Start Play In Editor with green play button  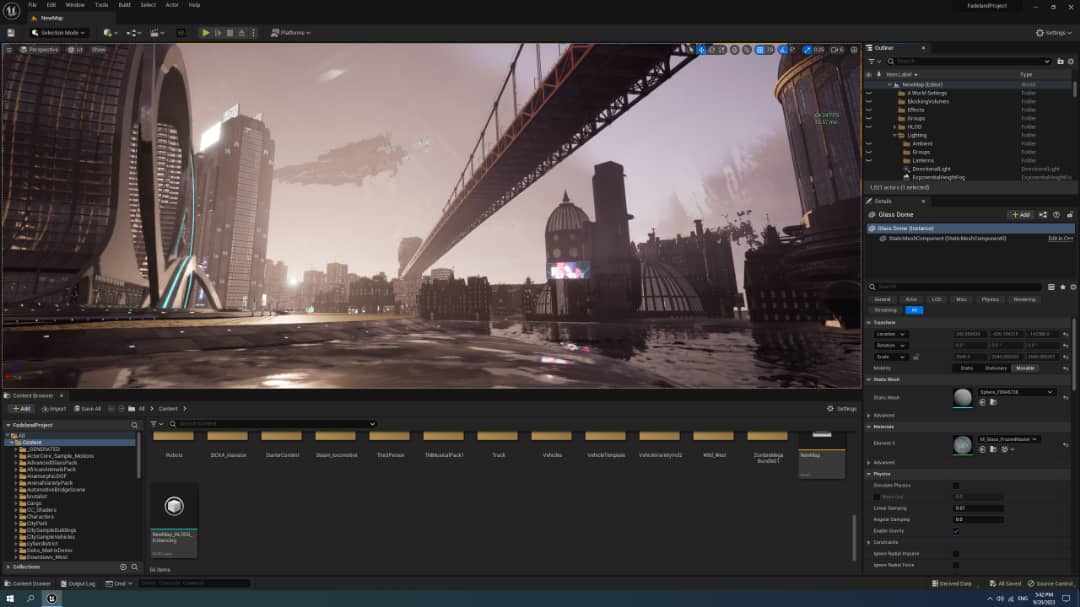click(x=205, y=32)
